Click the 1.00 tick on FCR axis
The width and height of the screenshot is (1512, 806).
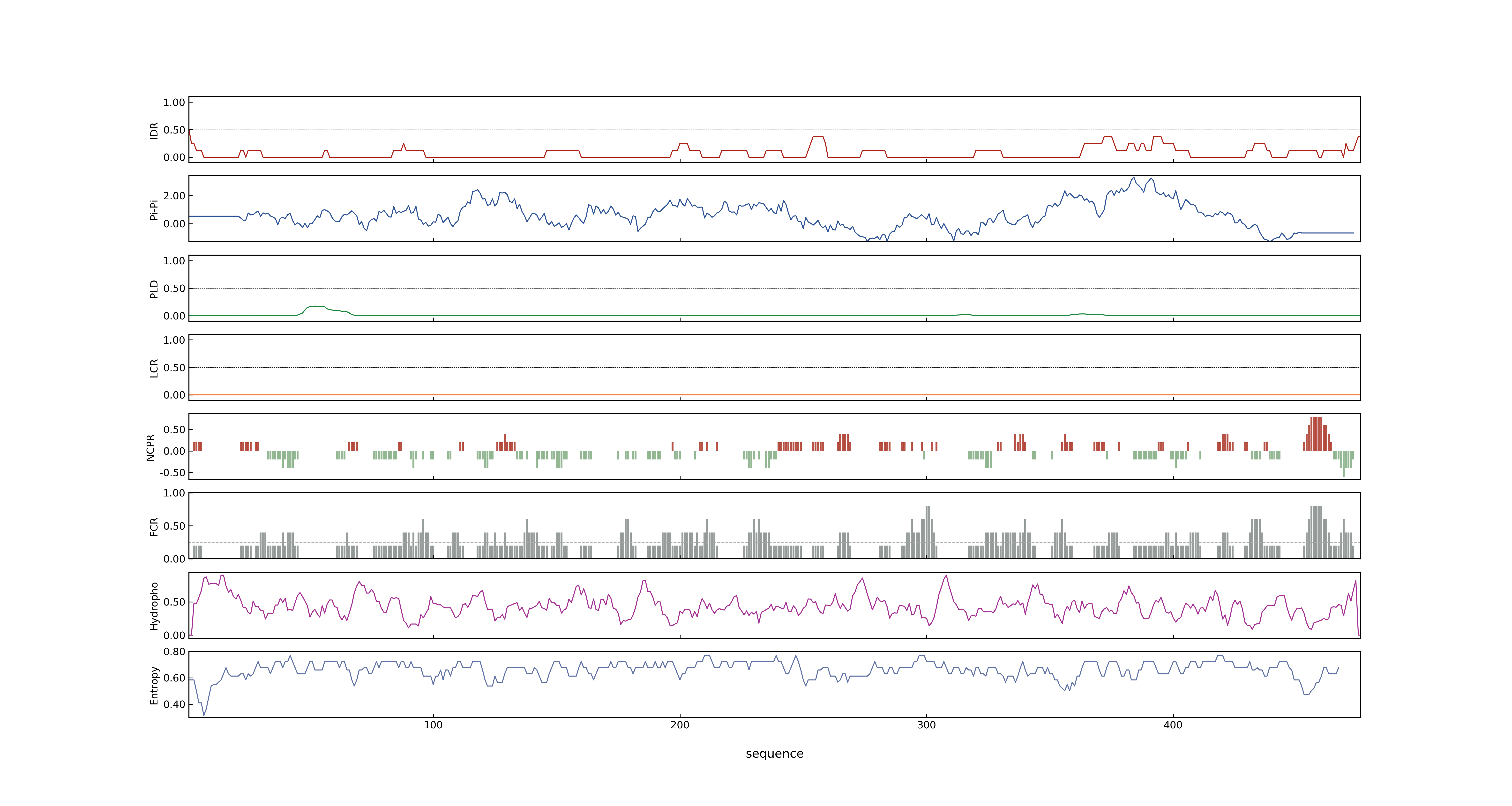pyautogui.click(x=174, y=493)
